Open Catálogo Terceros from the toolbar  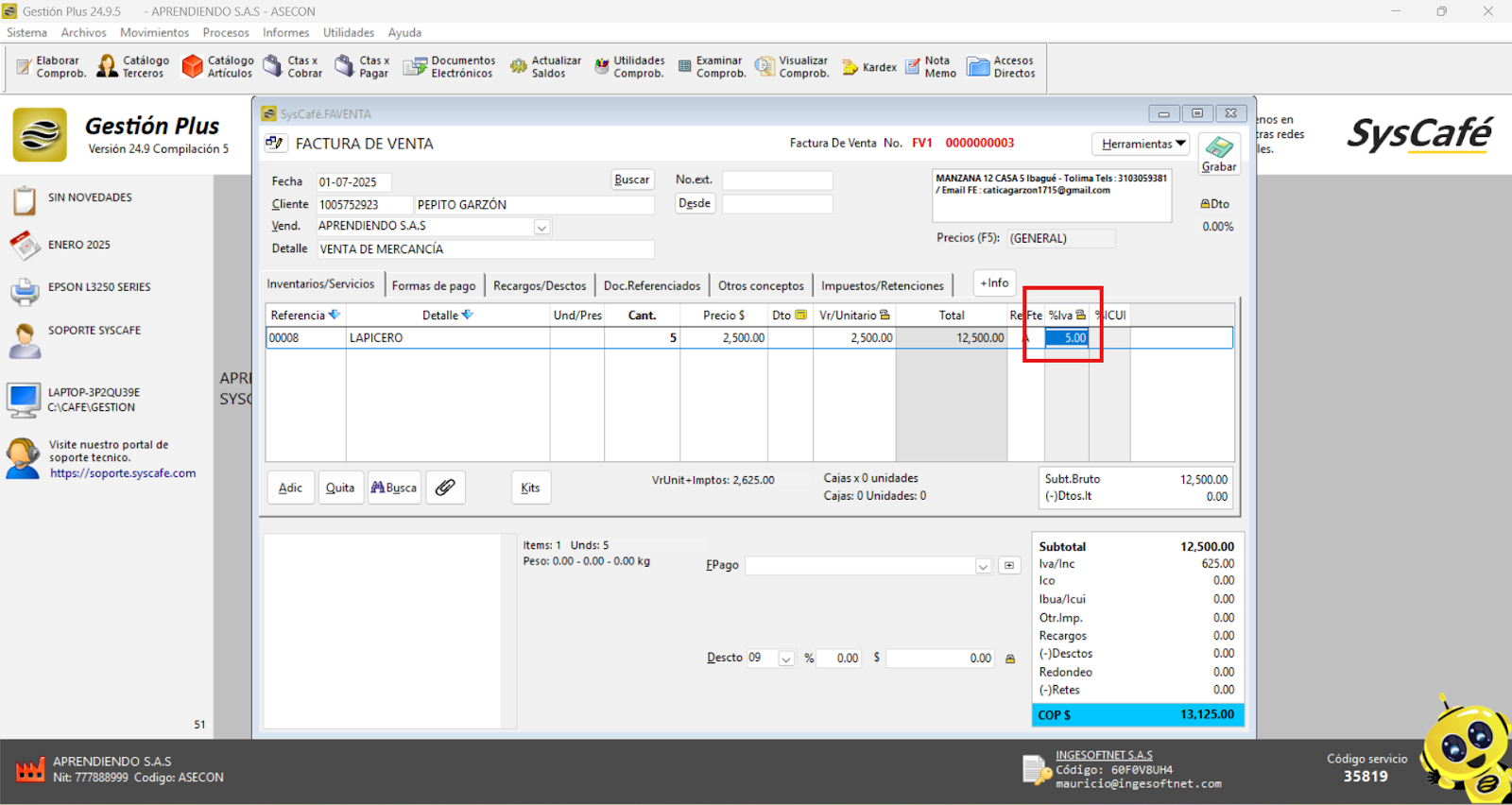coord(133,67)
